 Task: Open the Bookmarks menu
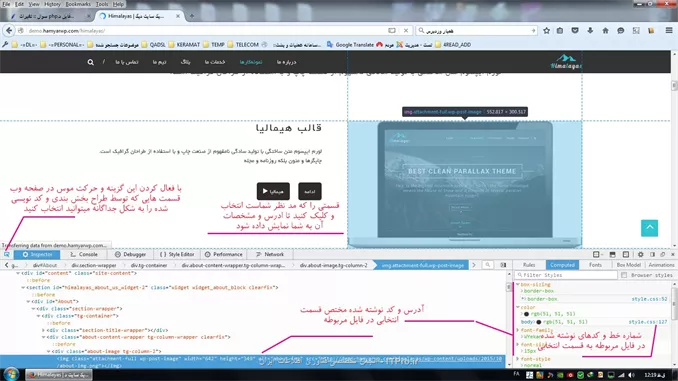(x=78, y=4)
